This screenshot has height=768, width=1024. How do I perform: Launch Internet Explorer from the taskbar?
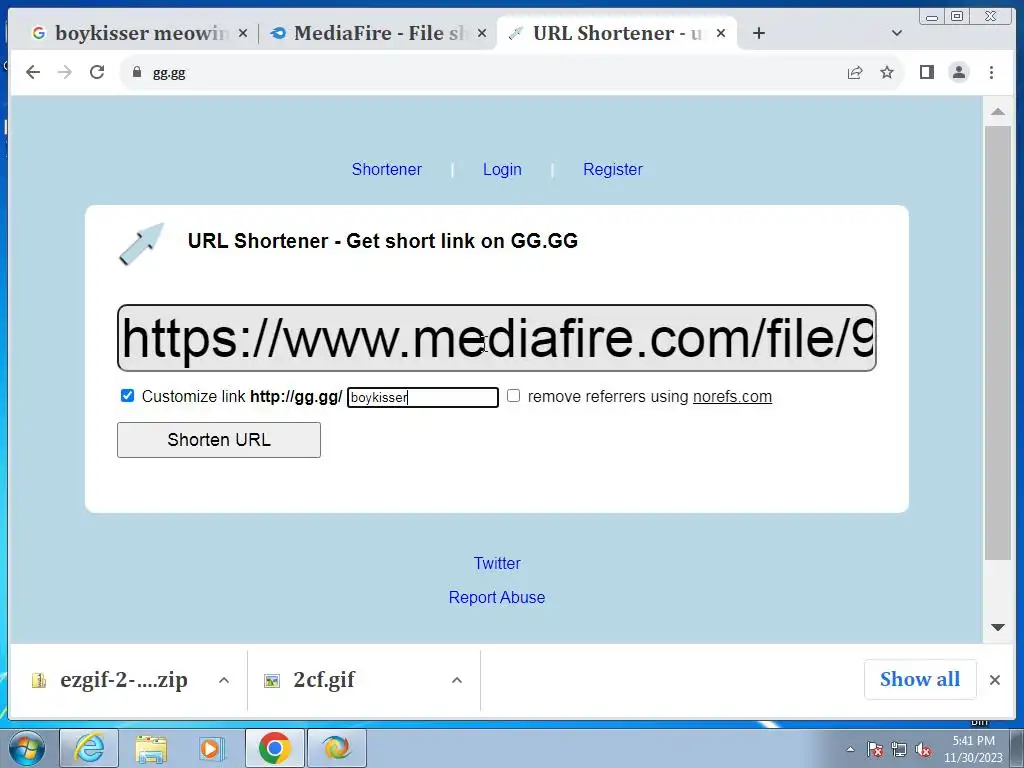coord(89,748)
